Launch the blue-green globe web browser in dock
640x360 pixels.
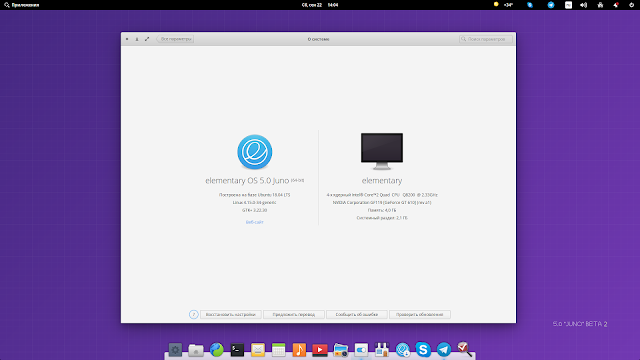(x=217, y=350)
